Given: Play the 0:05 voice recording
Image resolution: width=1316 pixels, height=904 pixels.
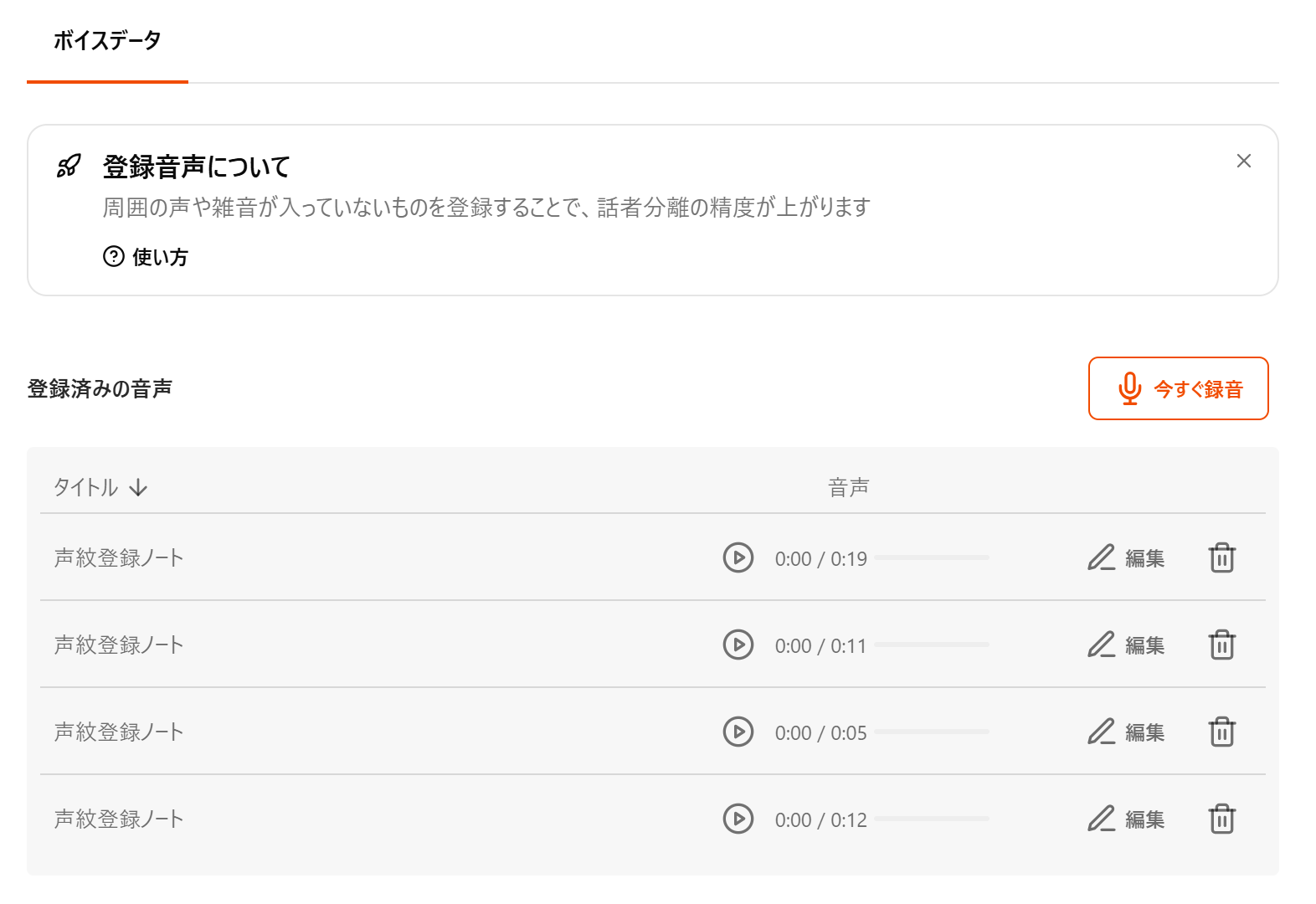Looking at the screenshot, I should pyautogui.click(x=738, y=732).
